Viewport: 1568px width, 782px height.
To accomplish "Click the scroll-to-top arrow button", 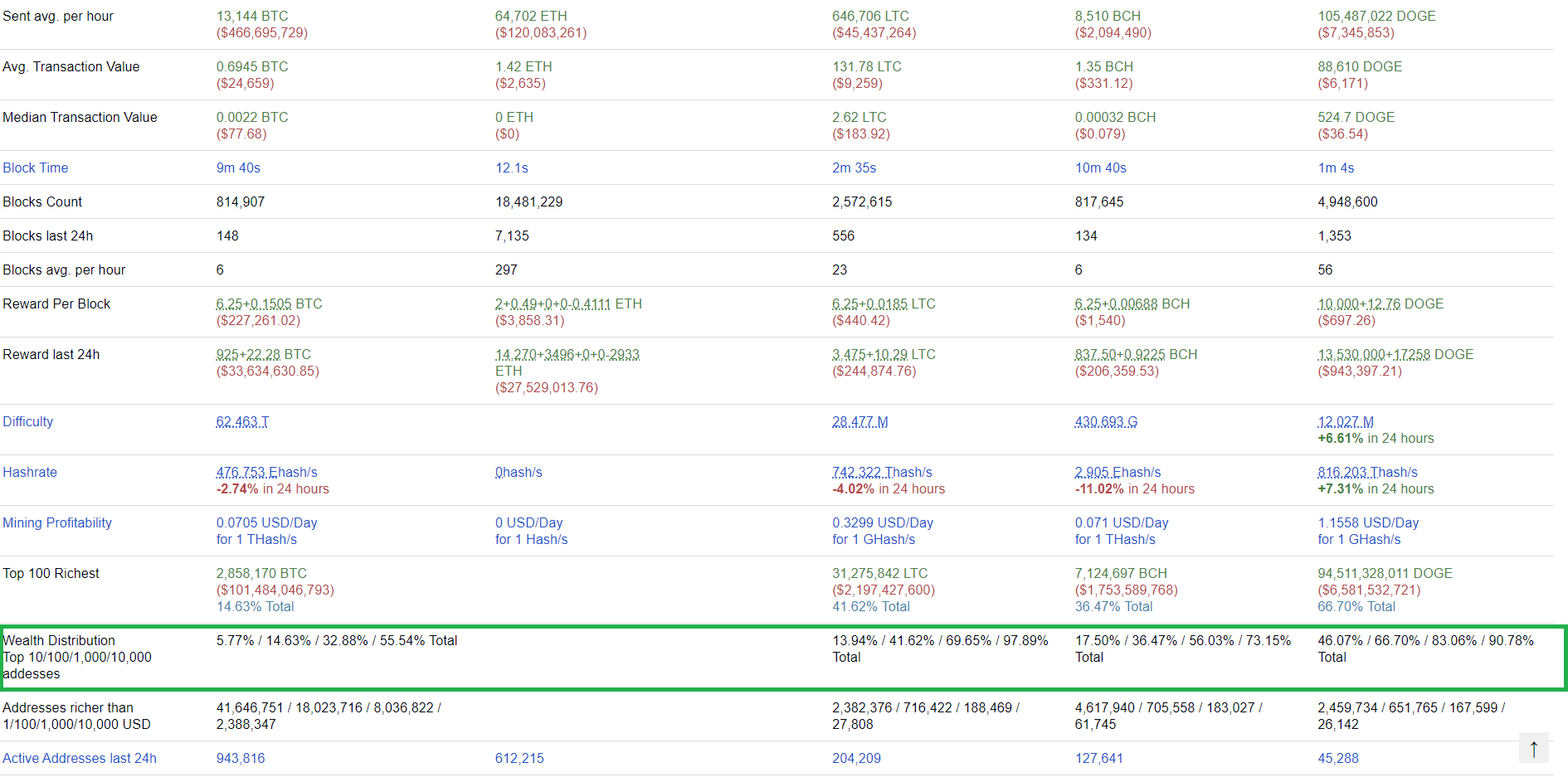I will (x=1533, y=748).
